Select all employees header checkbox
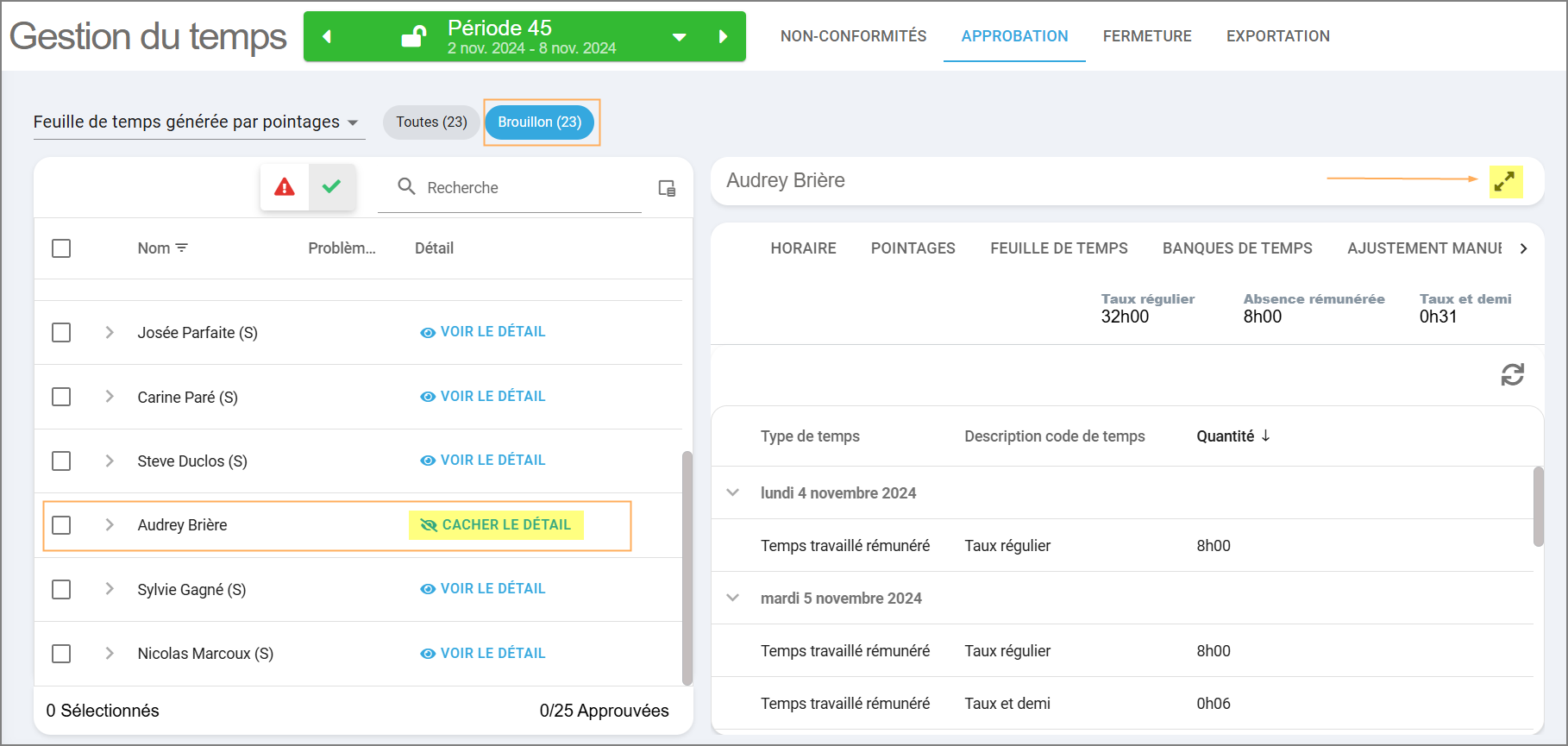This screenshot has width=1568, height=746. (61, 248)
